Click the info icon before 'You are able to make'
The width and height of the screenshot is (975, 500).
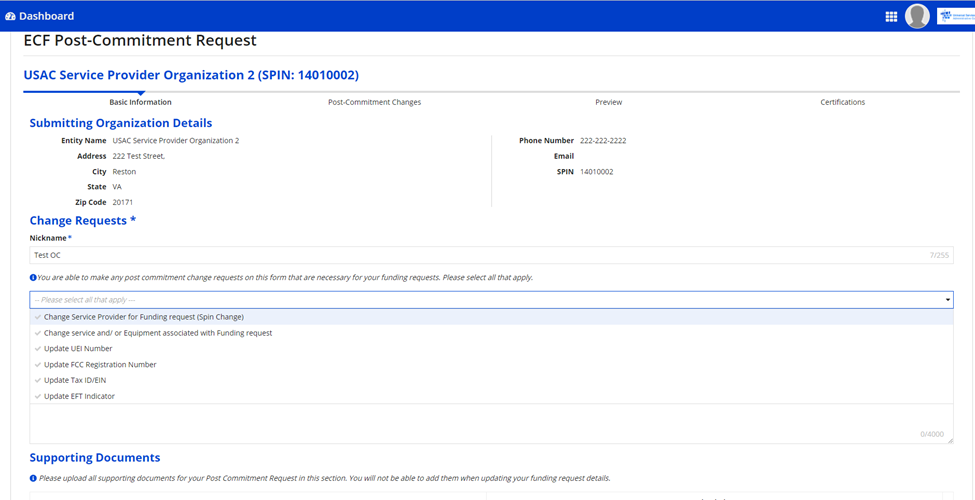click(x=33, y=277)
